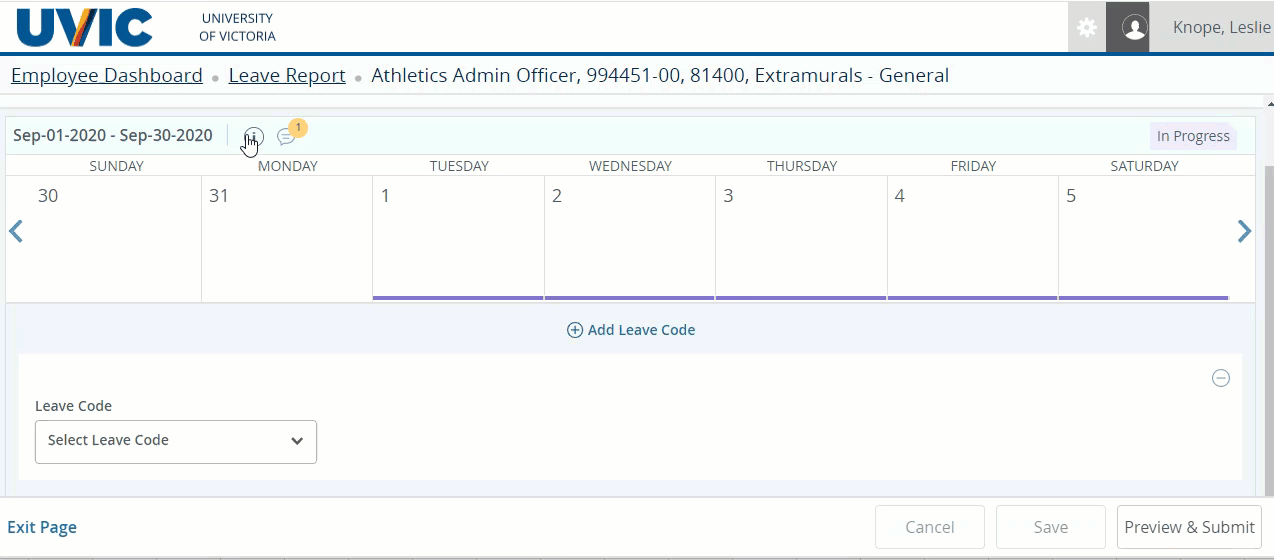The width and height of the screenshot is (1274, 560).
Task: Select Friday September 4 day cell
Action: 972,238
